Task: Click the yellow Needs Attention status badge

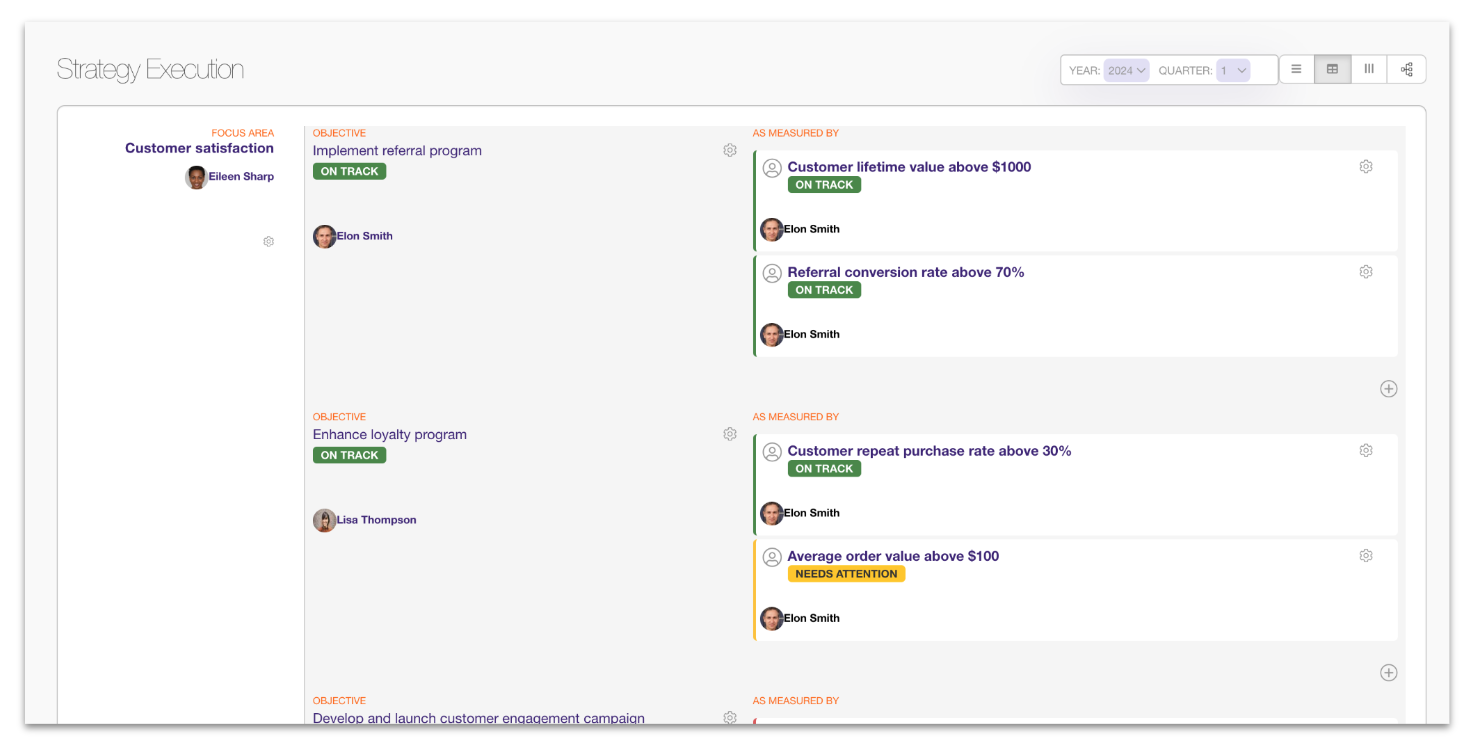Action: tap(846, 574)
